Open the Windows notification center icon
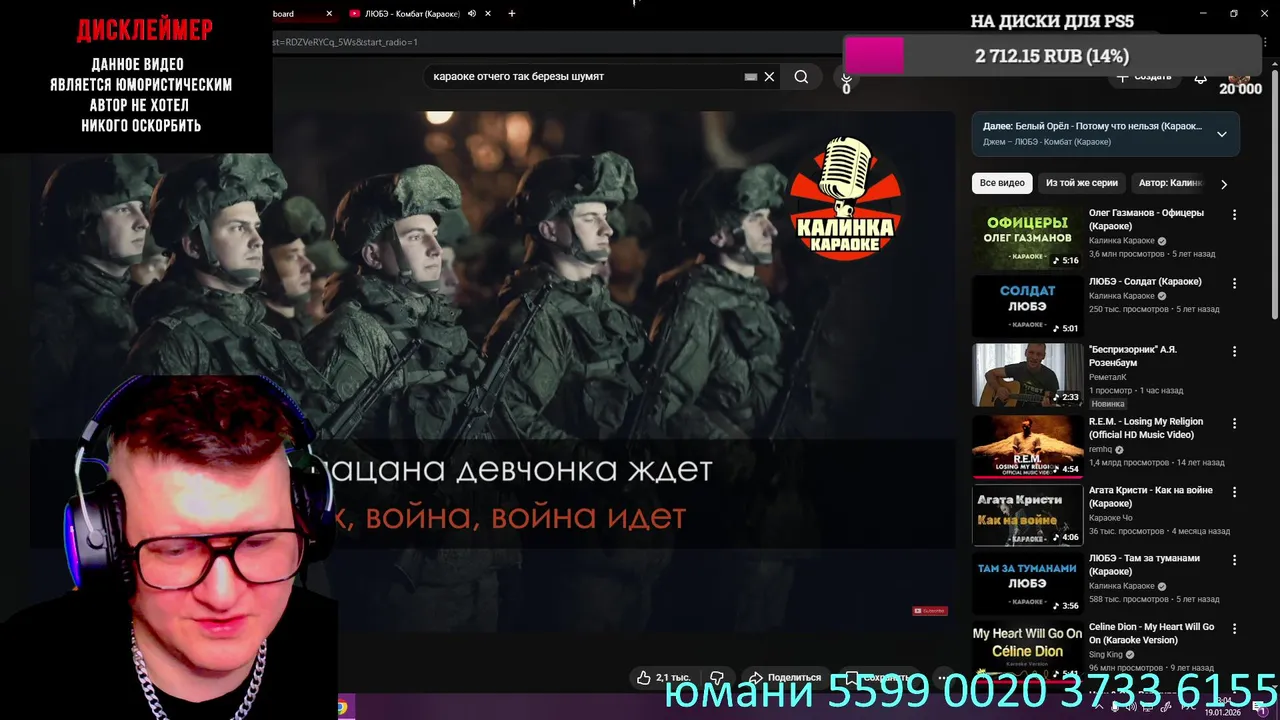This screenshot has width=1280, height=720. 1262,708
